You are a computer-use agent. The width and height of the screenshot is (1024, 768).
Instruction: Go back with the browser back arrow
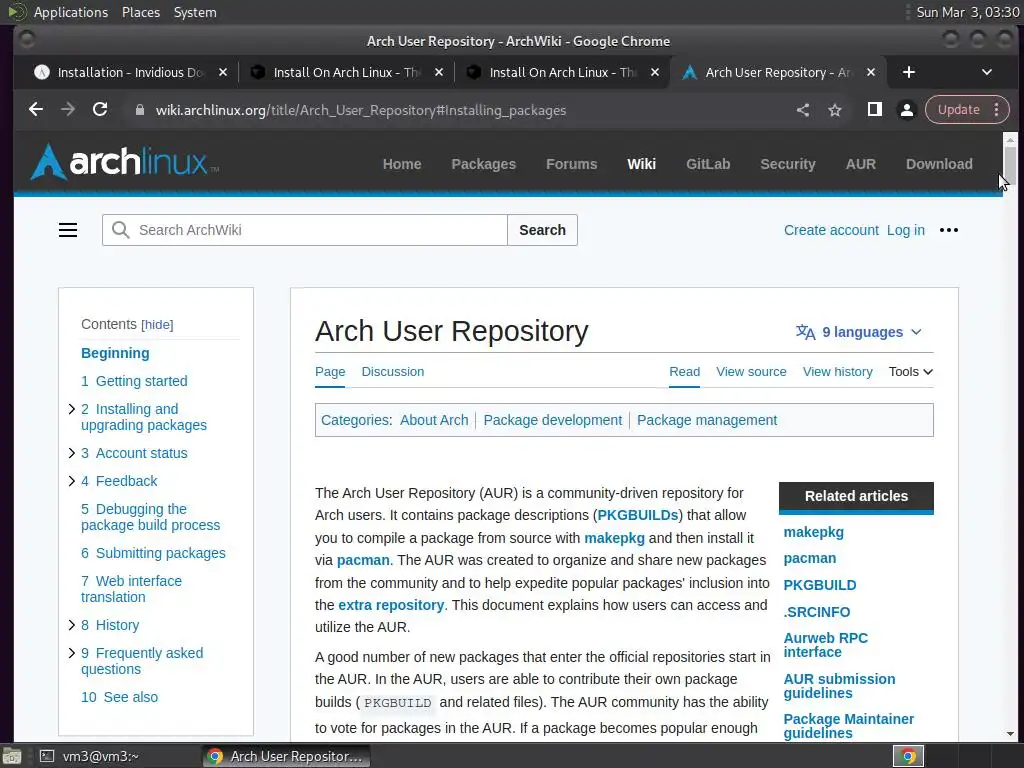(x=36, y=110)
